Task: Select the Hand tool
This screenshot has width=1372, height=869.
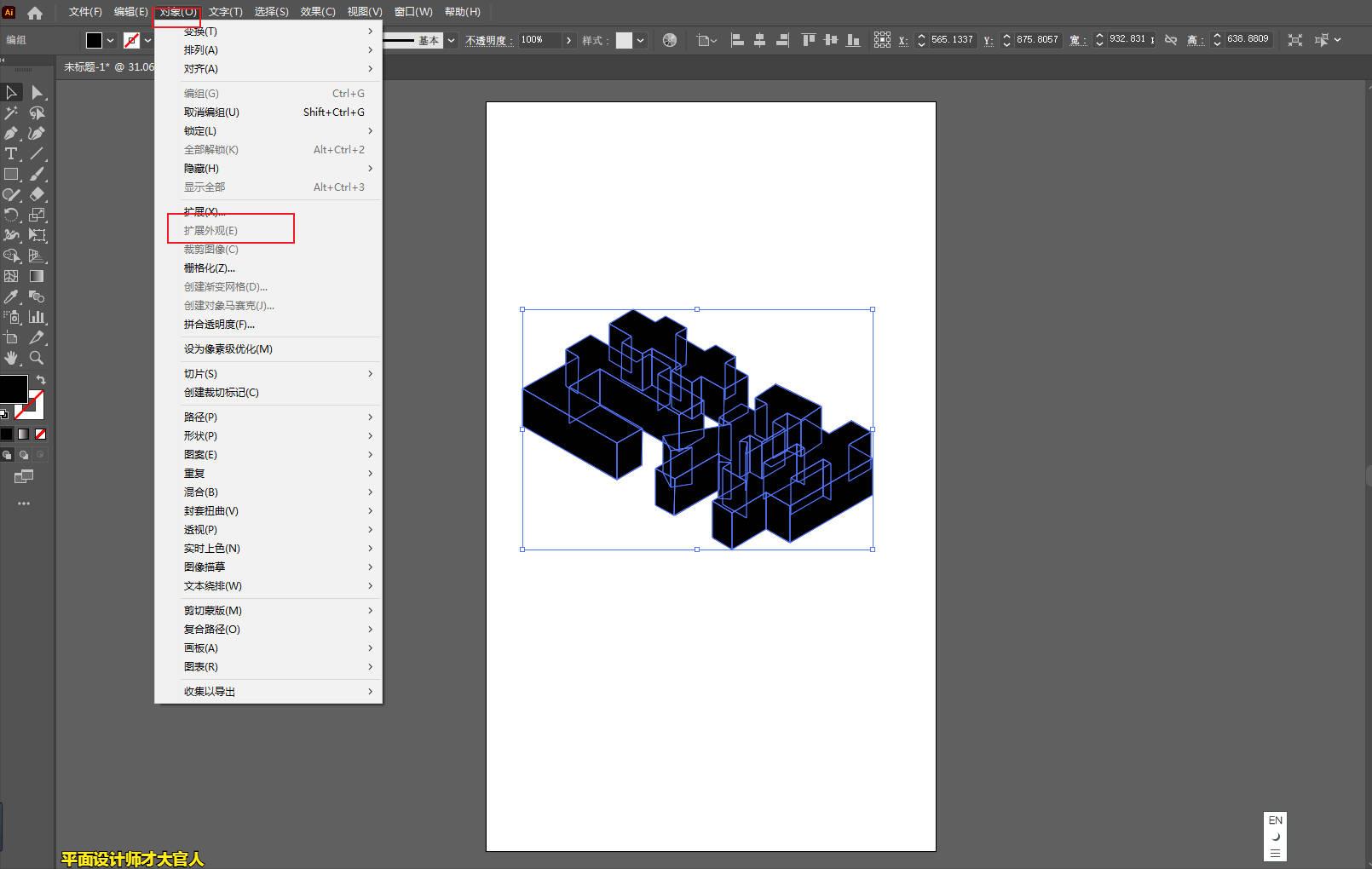Action: [x=11, y=358]
